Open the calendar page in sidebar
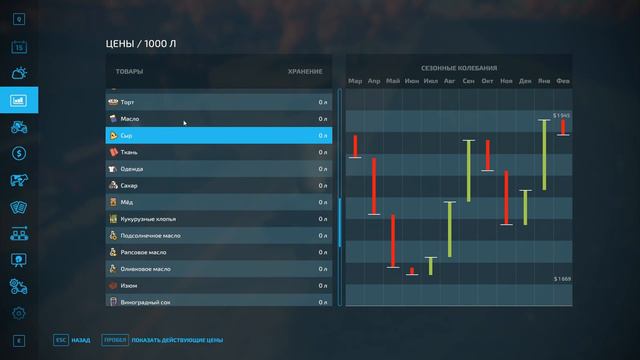Image resolution: width=640 pixels, height=360 pixels. click(19, 47)
